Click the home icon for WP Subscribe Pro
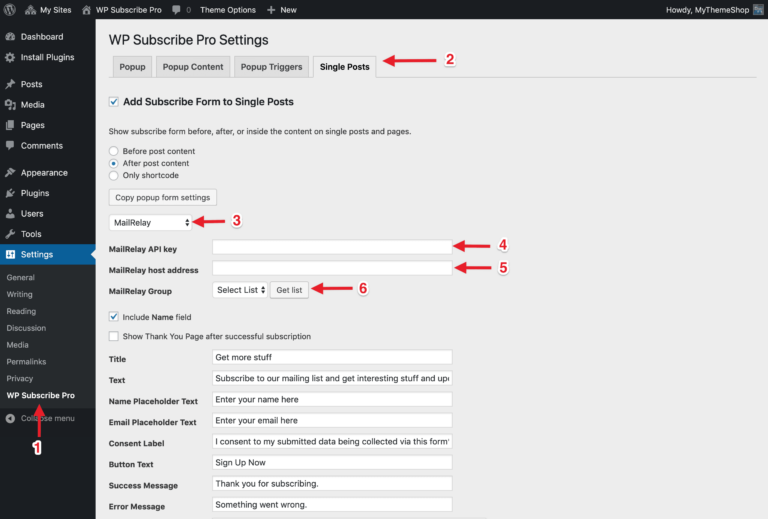The width and height of the screenshot is (768, 519). pyautogui.click(x=87, y=10)
